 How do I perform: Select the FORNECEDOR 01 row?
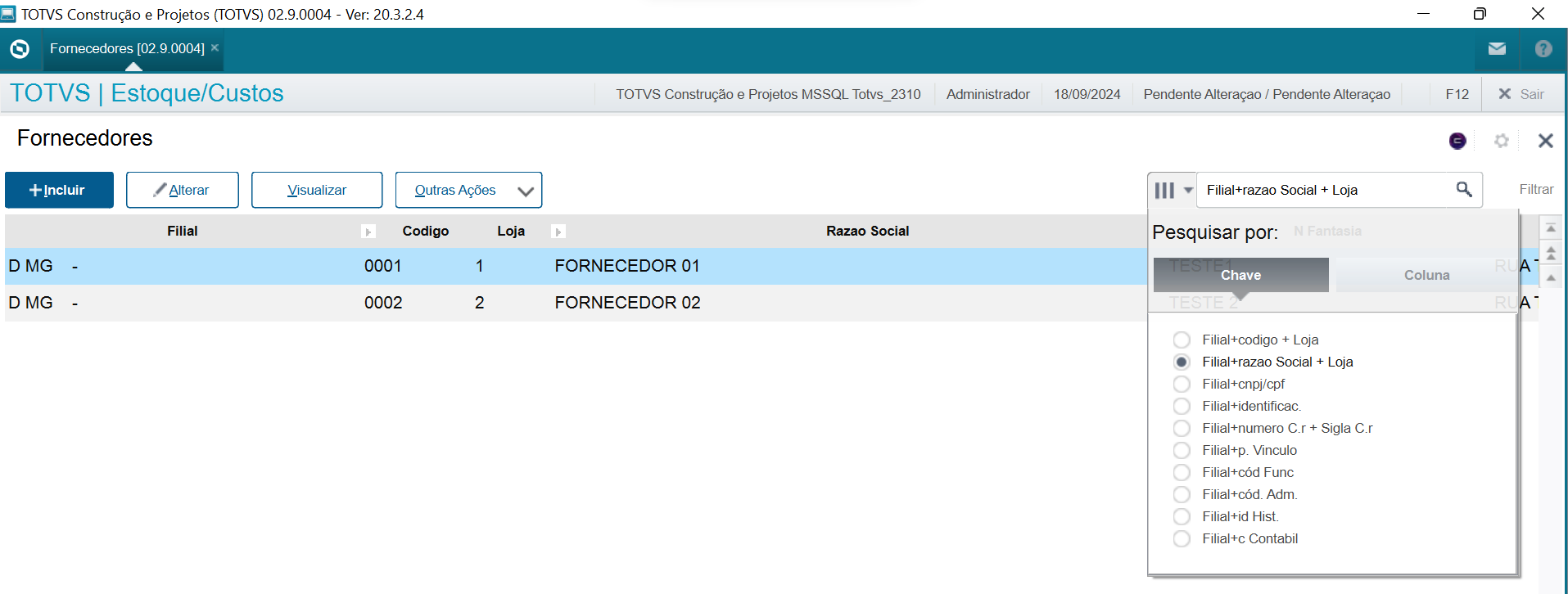pos(576,266)
